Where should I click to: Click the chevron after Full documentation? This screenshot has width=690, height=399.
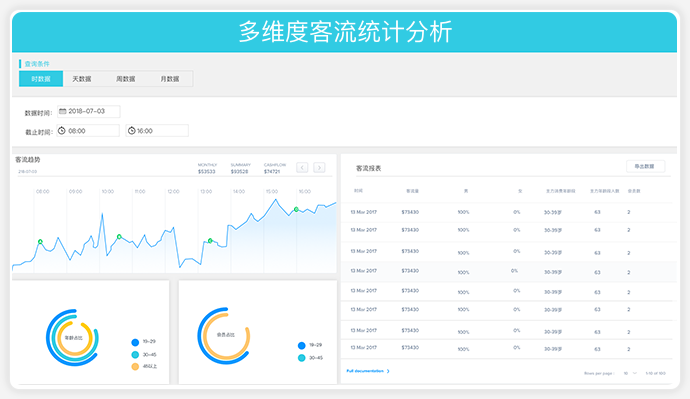[x=388, y=371]
